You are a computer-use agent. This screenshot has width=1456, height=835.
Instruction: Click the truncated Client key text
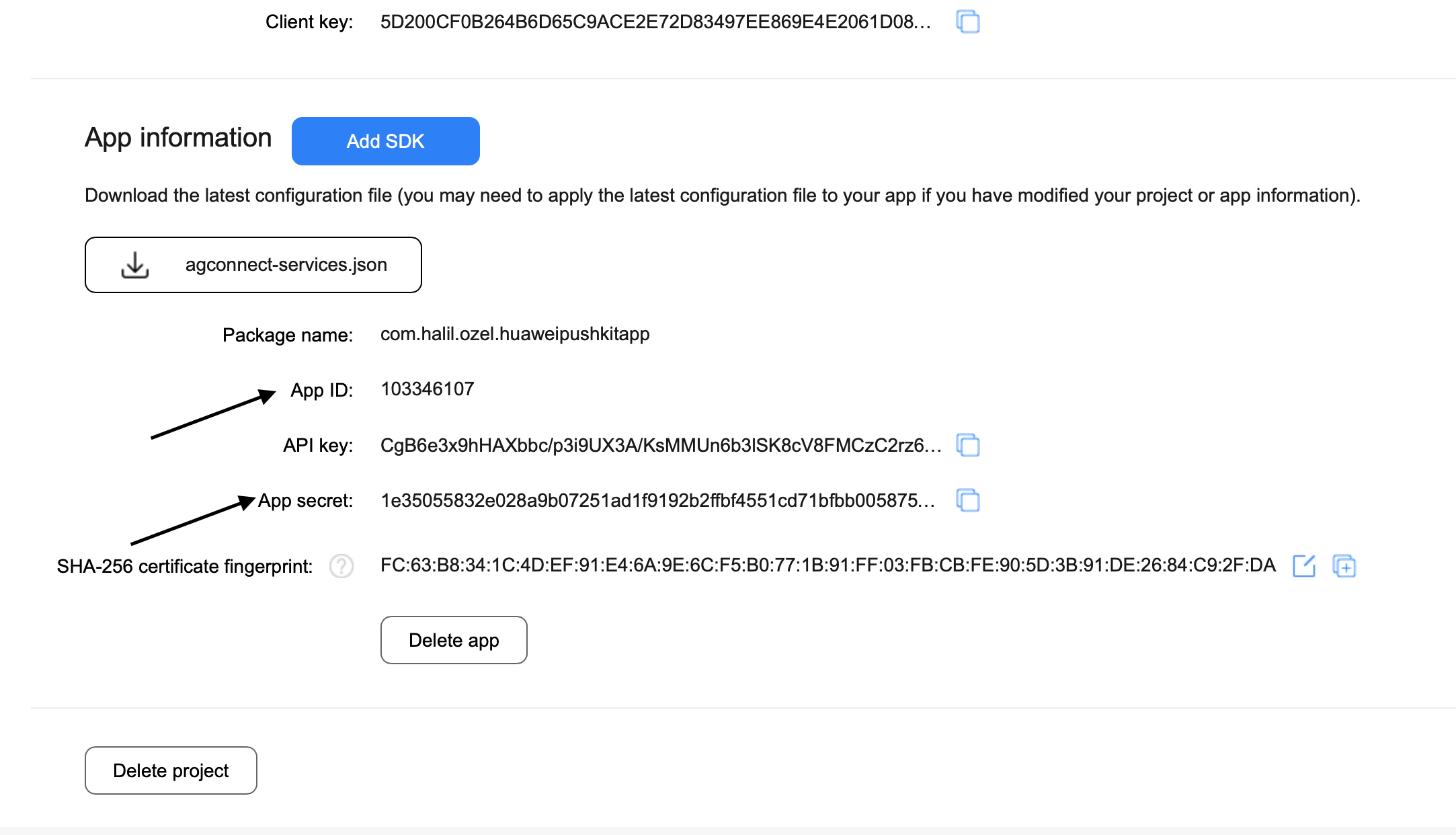655,22
